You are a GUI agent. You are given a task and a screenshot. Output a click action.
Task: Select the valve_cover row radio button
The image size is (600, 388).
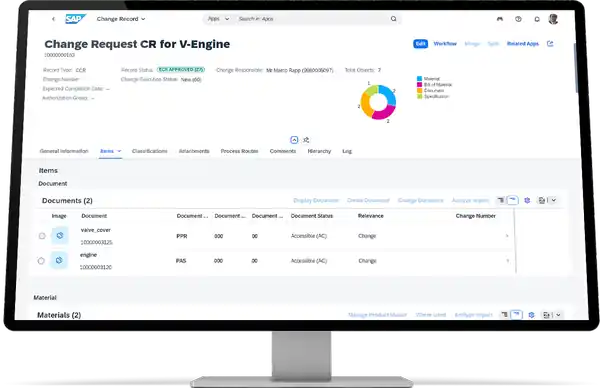tap(42, 236)
